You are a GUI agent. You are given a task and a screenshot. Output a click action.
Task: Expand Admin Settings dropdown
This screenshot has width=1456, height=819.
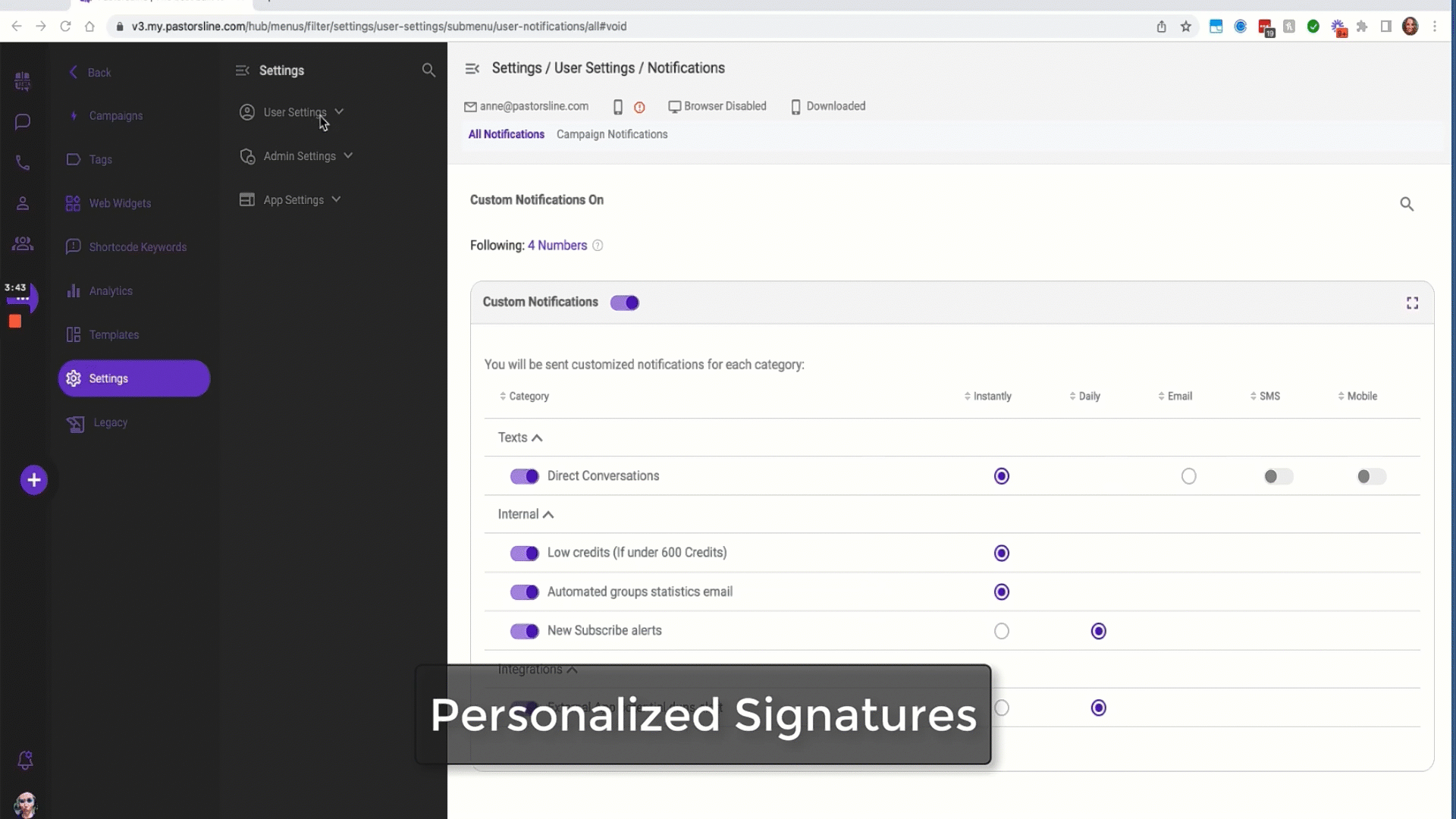[297, 156]
